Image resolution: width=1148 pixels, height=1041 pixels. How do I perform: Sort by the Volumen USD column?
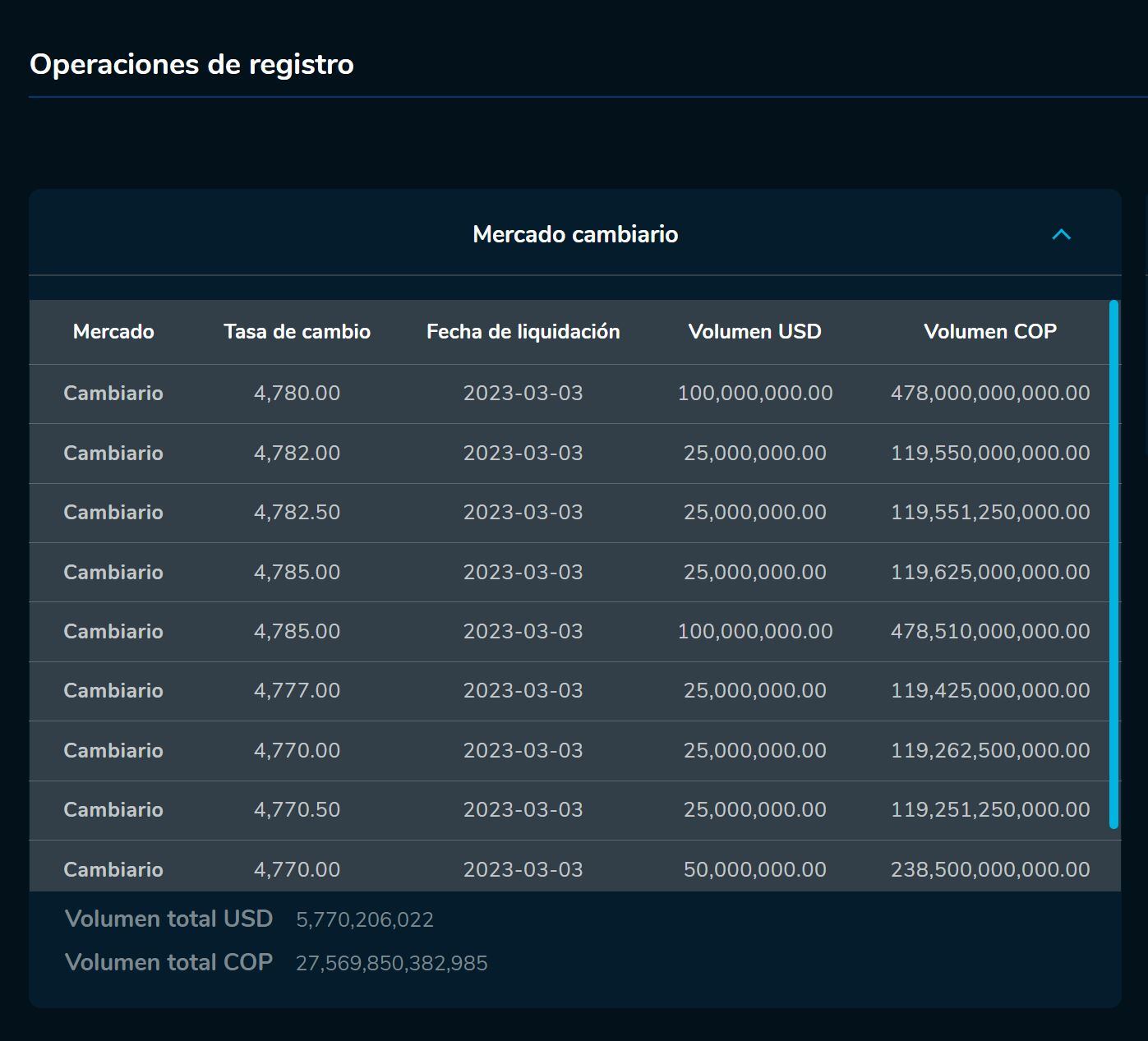754,332
